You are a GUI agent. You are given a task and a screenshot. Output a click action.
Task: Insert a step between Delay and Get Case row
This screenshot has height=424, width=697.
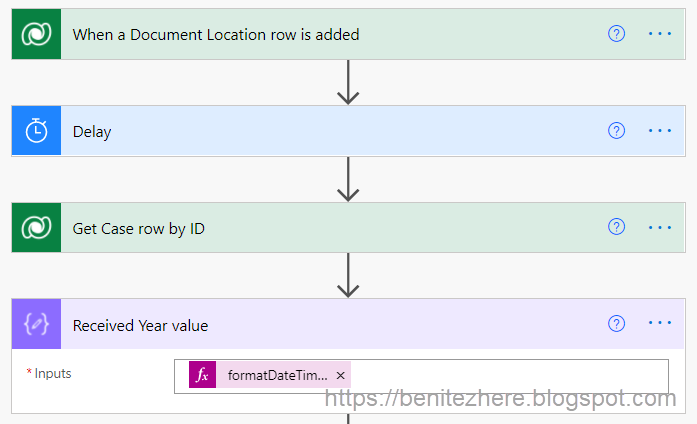click(348, 180)
